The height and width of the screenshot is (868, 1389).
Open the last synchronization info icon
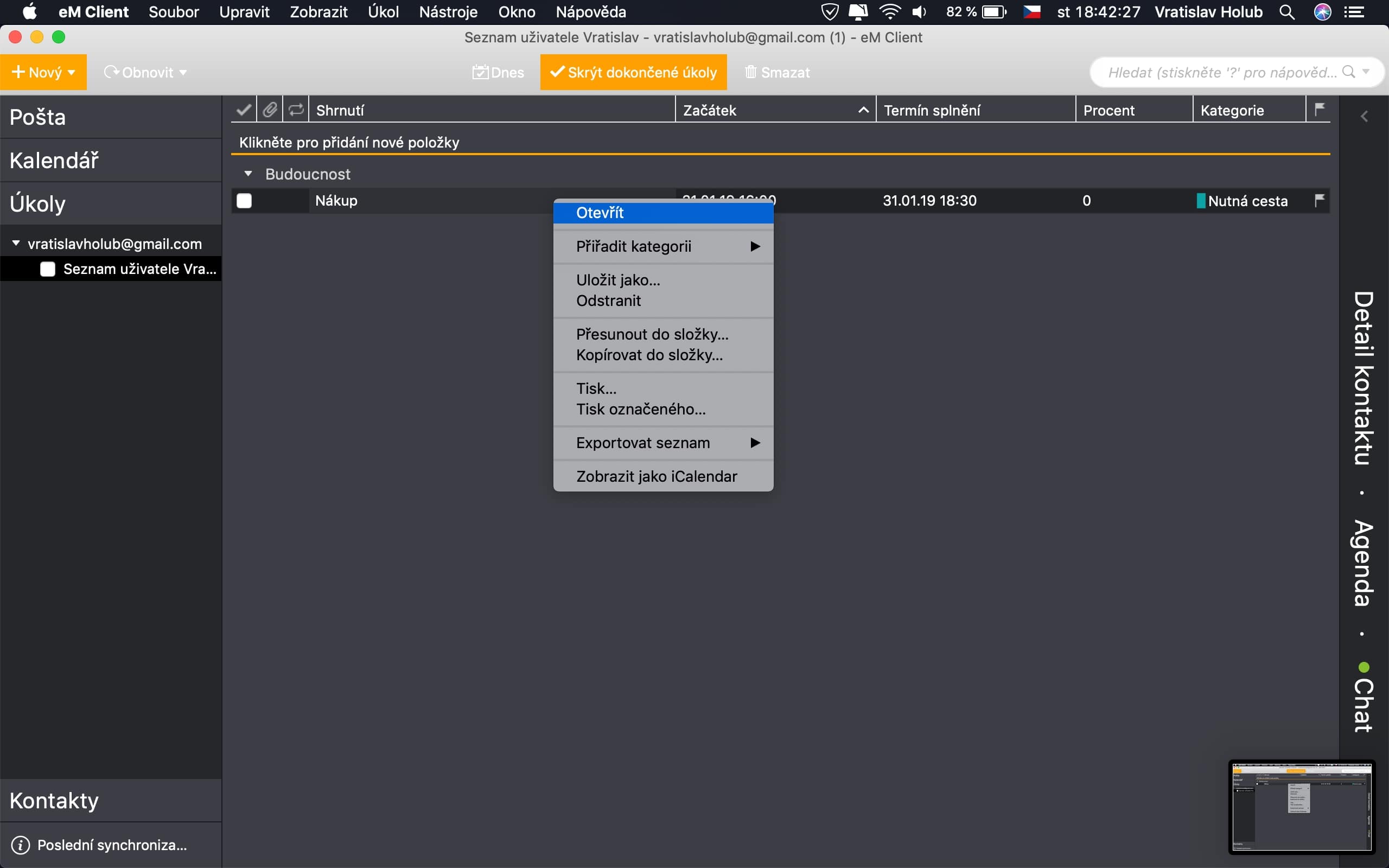[x=21, y=845]
